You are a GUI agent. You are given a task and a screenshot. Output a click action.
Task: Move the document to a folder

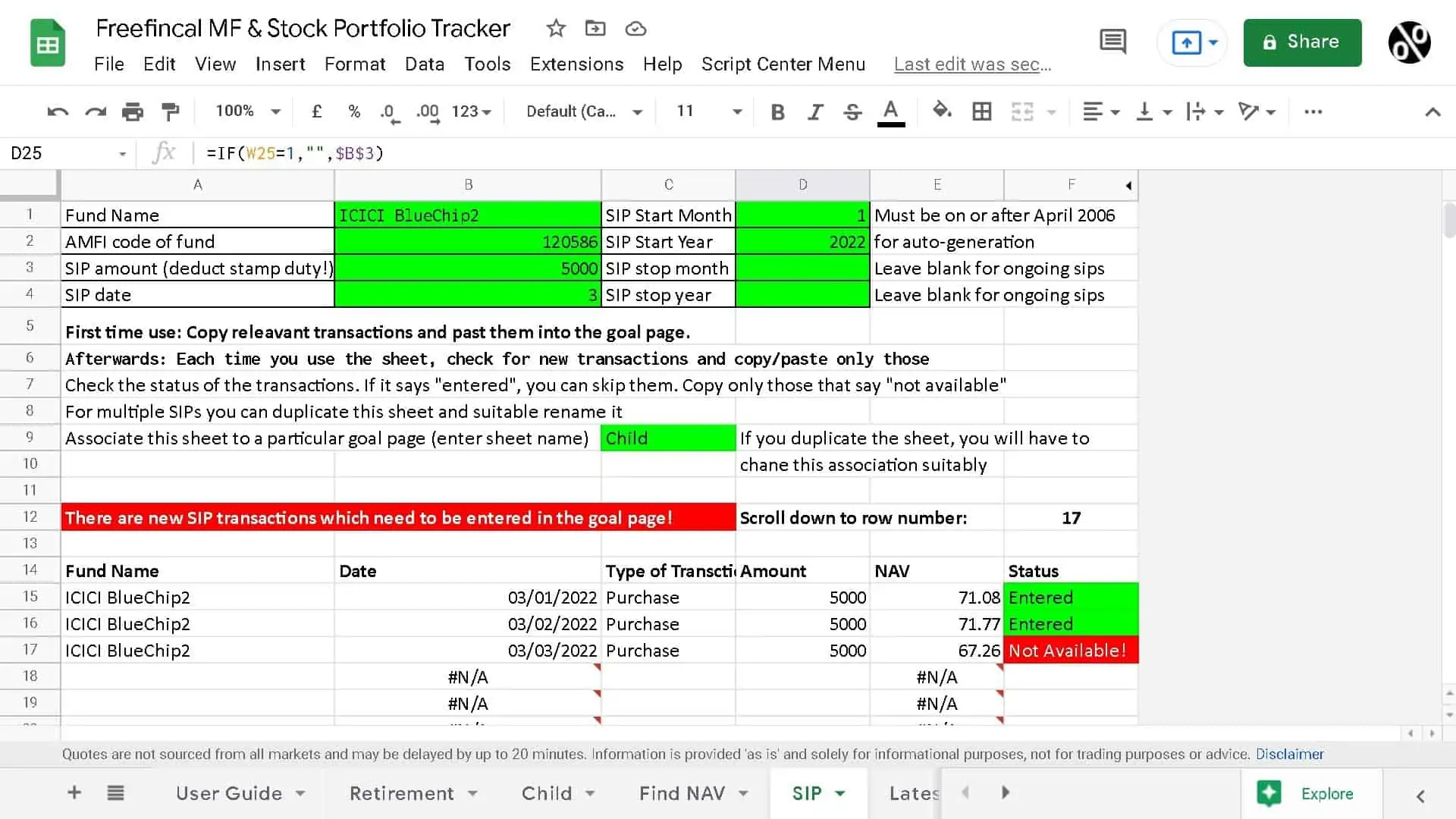(595, 29)
